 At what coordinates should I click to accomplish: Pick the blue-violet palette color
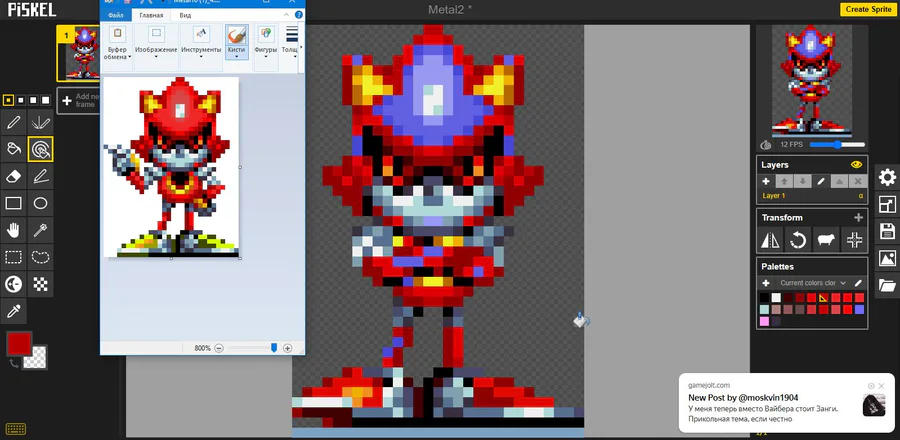(x=859, y=309)
